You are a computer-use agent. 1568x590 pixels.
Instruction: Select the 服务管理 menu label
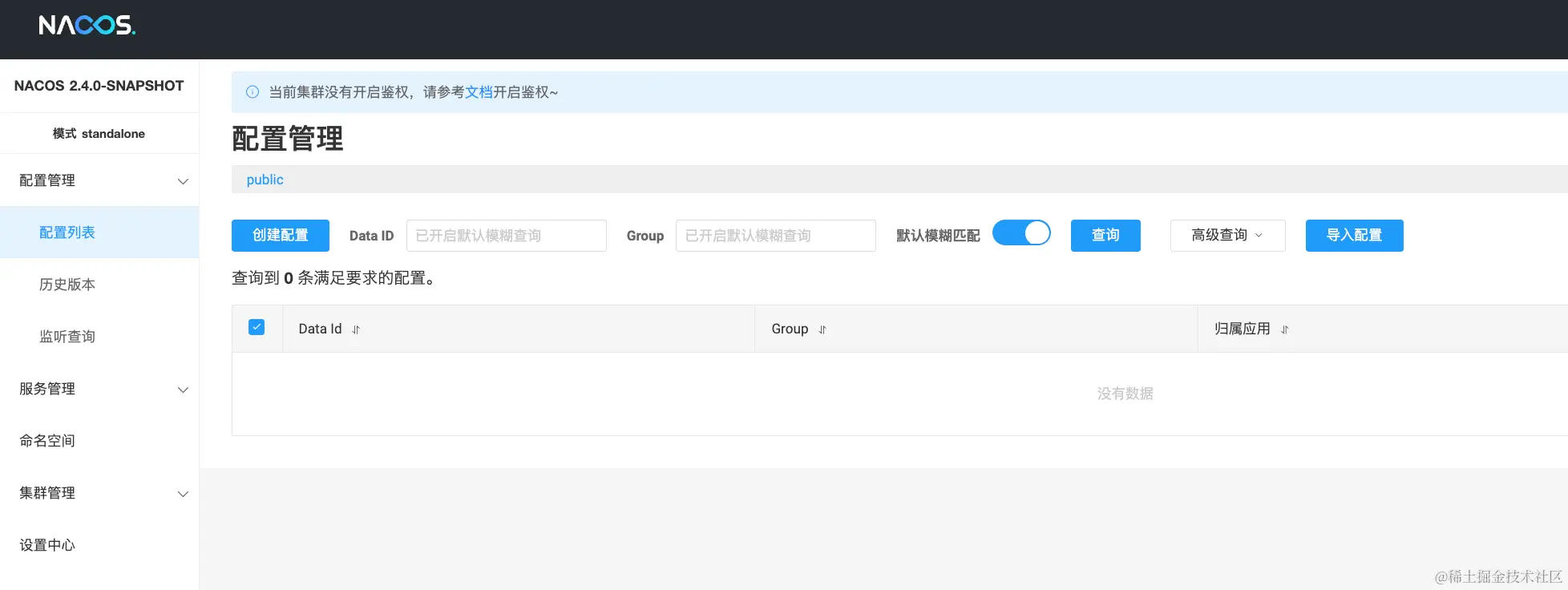[x=47, y=389]
